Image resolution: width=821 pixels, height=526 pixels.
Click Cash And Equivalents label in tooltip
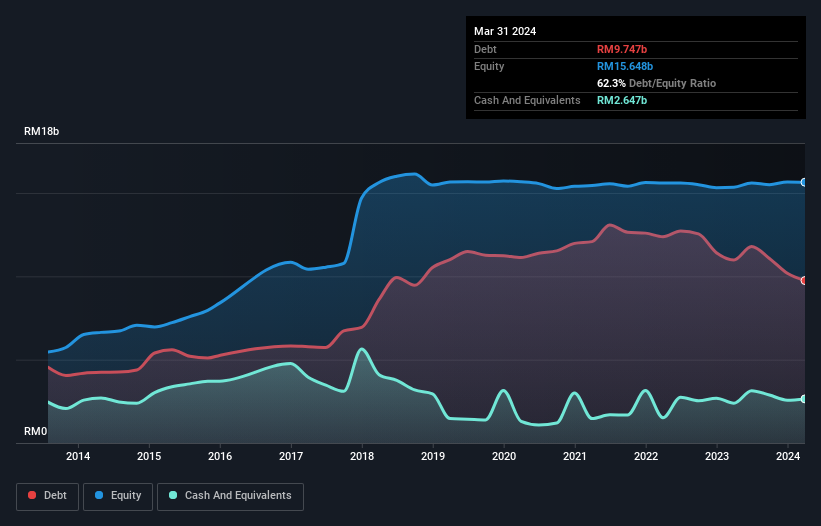pyautogui.click(x=527, y=100)
